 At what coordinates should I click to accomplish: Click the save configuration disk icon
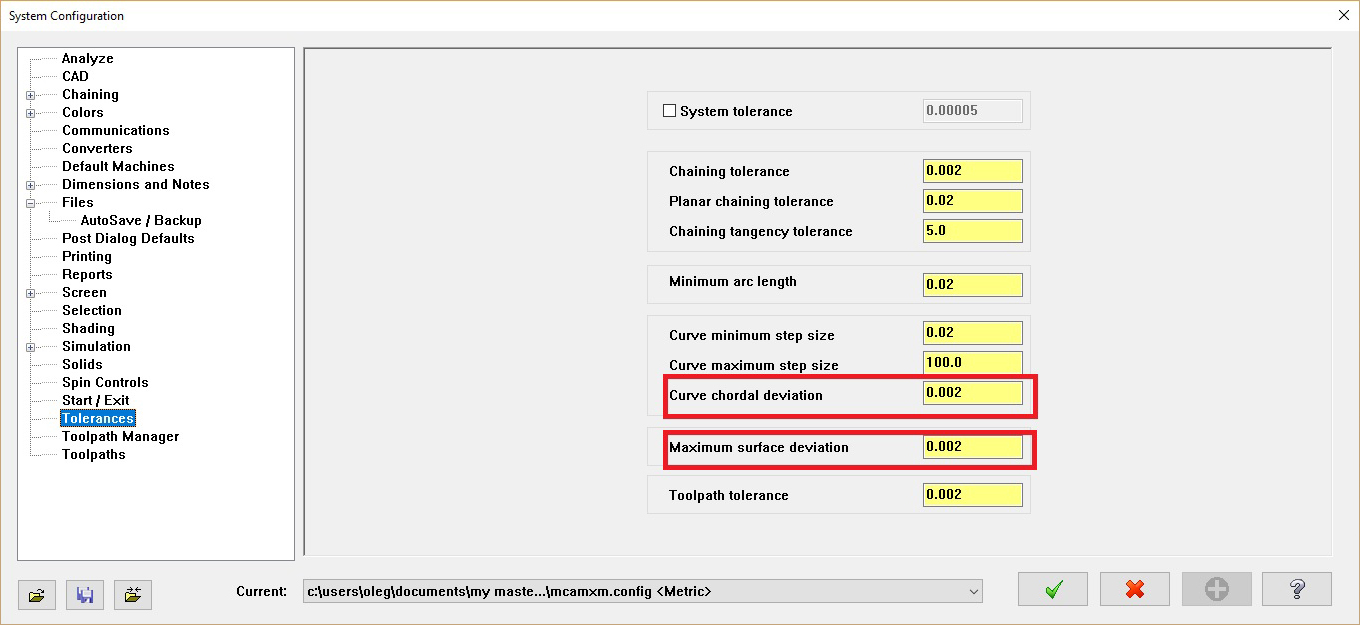coord(85,595)
